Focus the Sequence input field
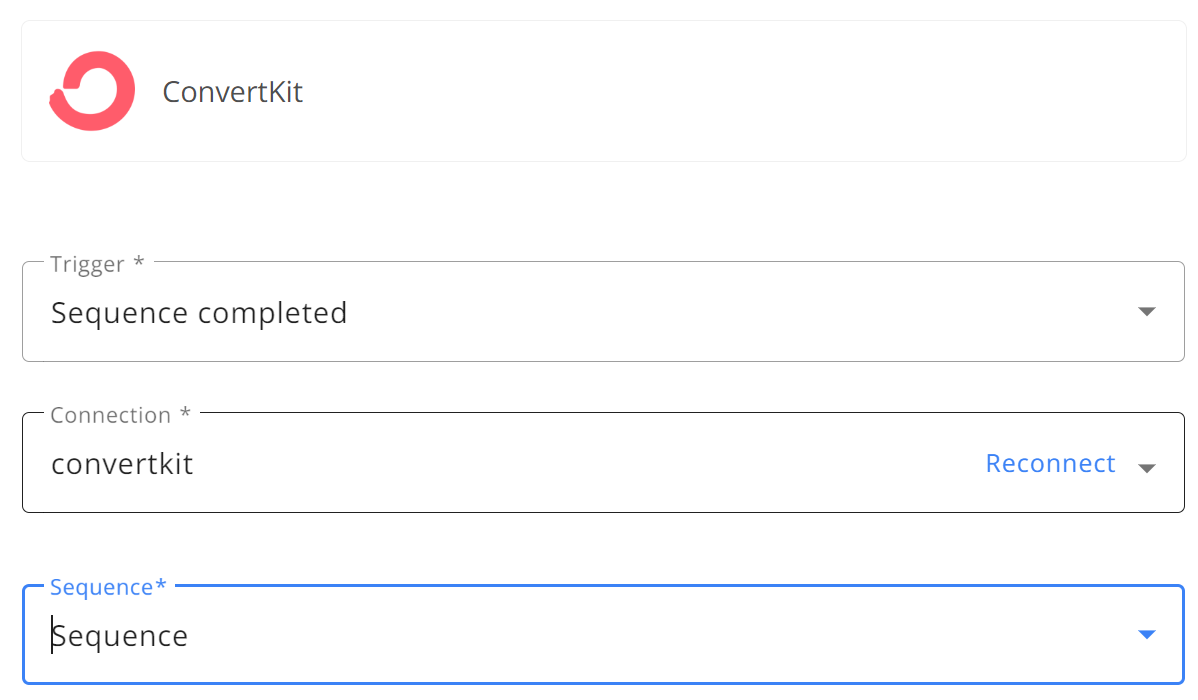Screen dimensions: 1198x700 point(604,635)
